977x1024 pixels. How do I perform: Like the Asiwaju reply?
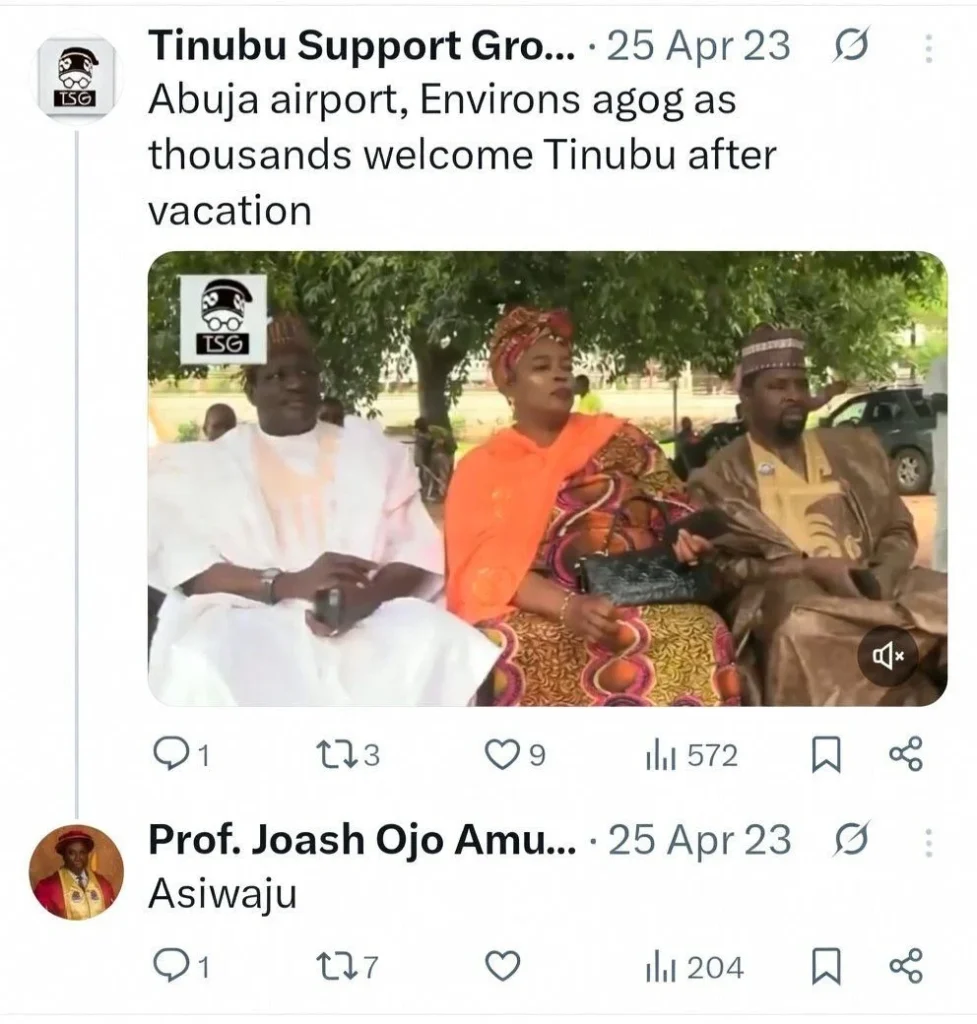[x=502, y=967]
